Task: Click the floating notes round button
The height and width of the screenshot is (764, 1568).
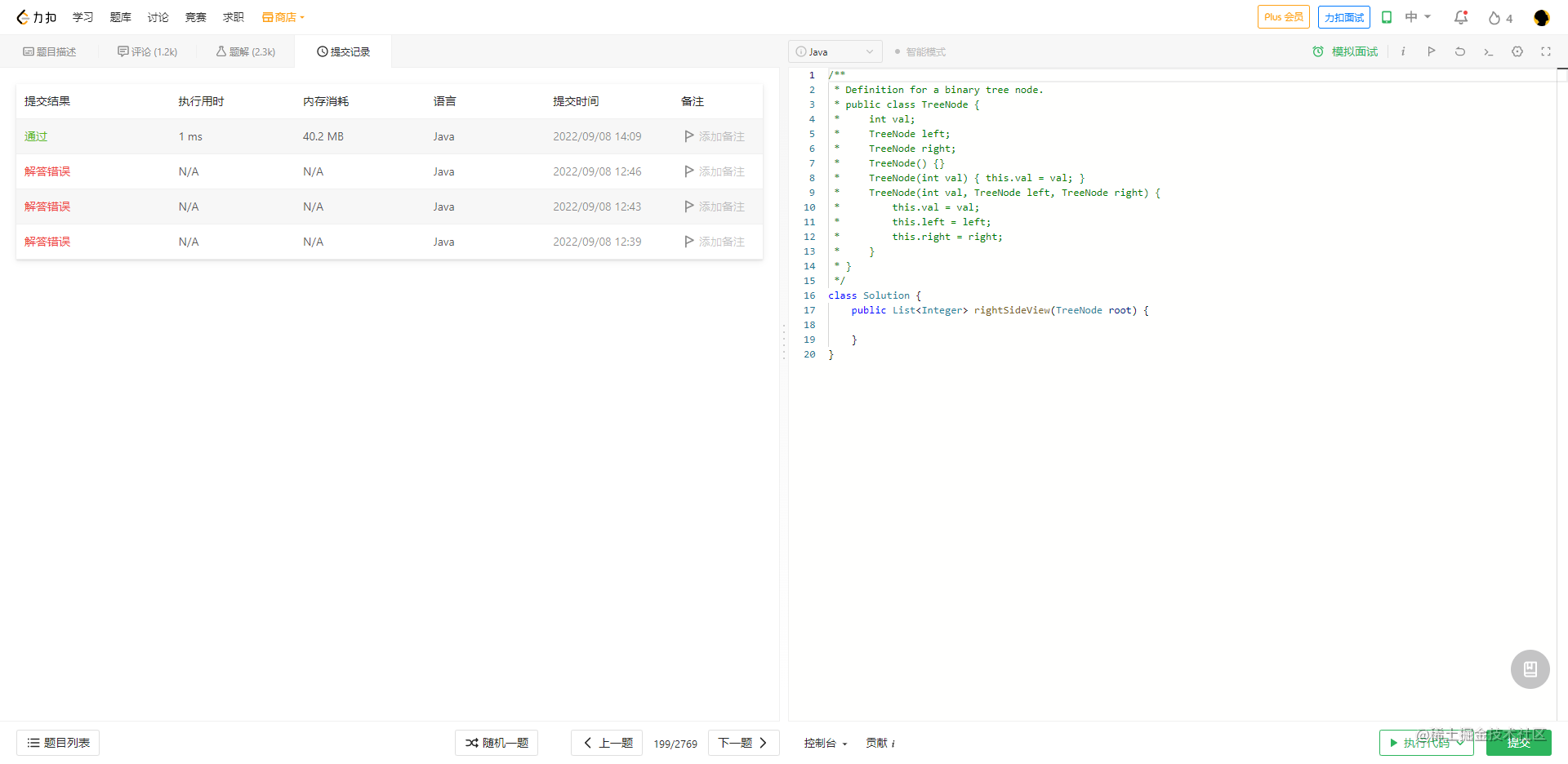Action: pyautogui.click(x=1530, y=669)
